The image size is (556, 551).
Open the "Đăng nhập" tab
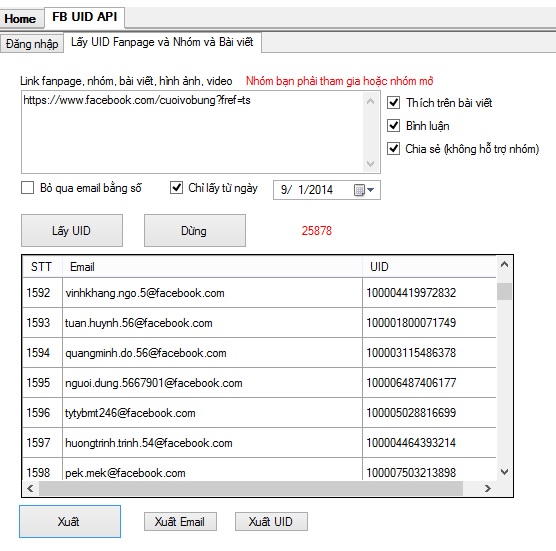[x=32, y=44]
